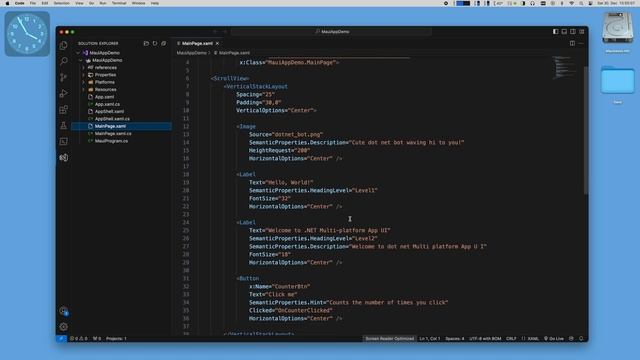The image size is (640, 360).
Task: Change the line ending via CRLF
Action: [x=511, y=338]
